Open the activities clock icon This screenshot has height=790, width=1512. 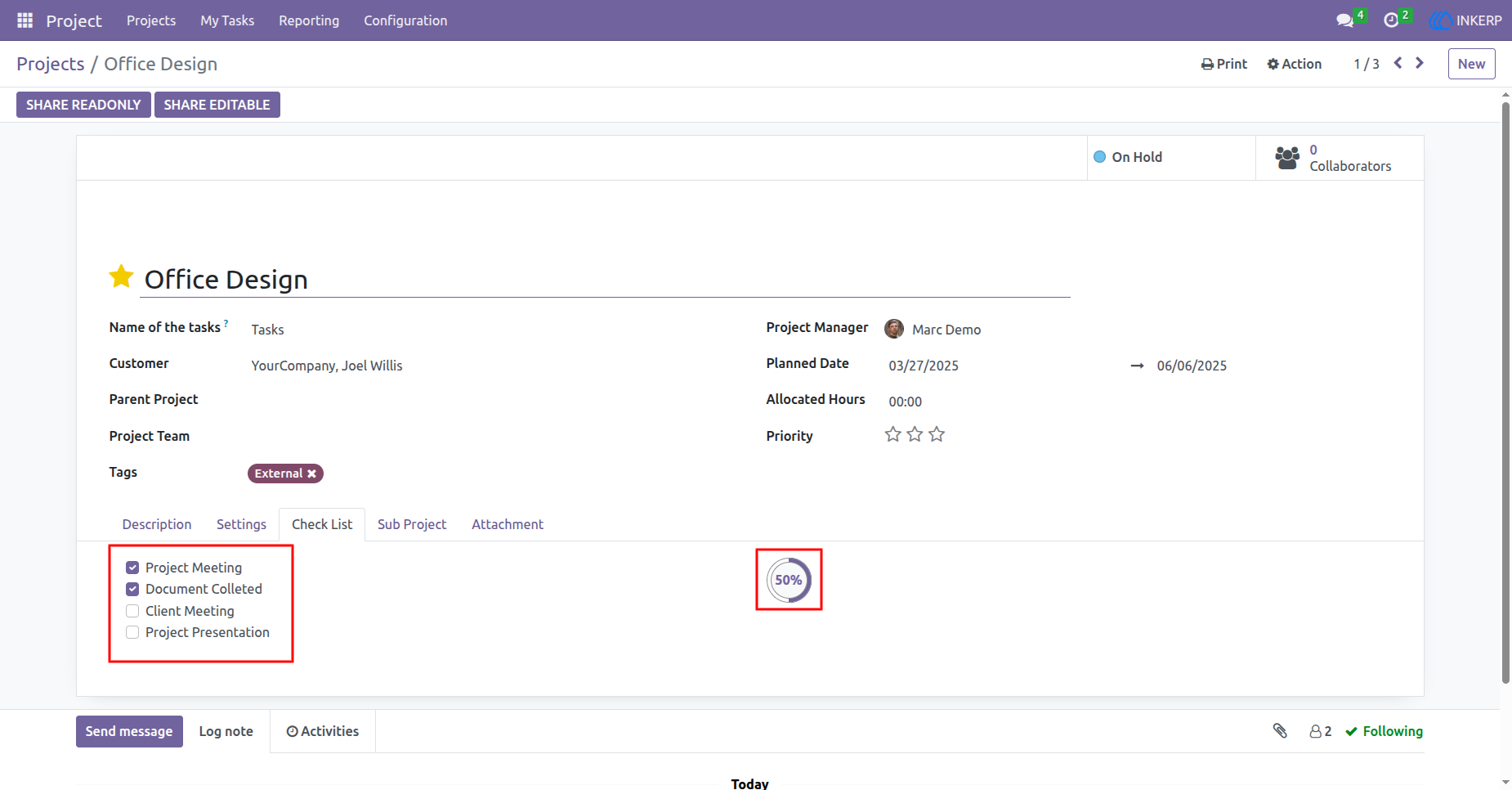click(x=1391, y=20)
